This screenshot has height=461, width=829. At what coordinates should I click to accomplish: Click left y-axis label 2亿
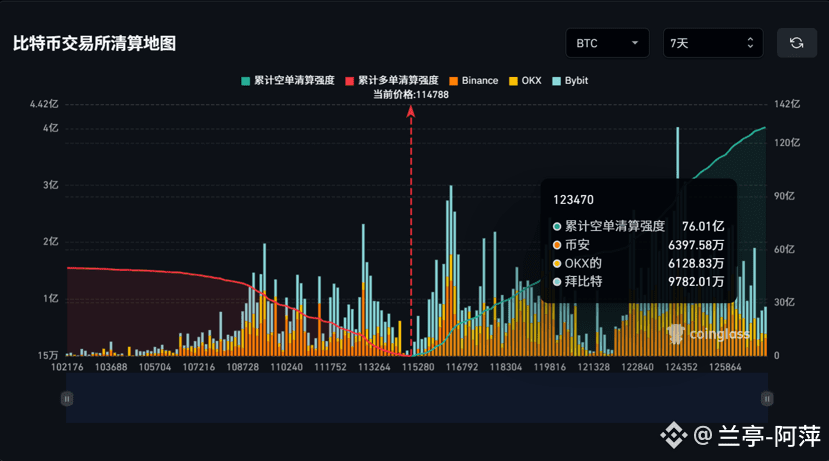51,242
